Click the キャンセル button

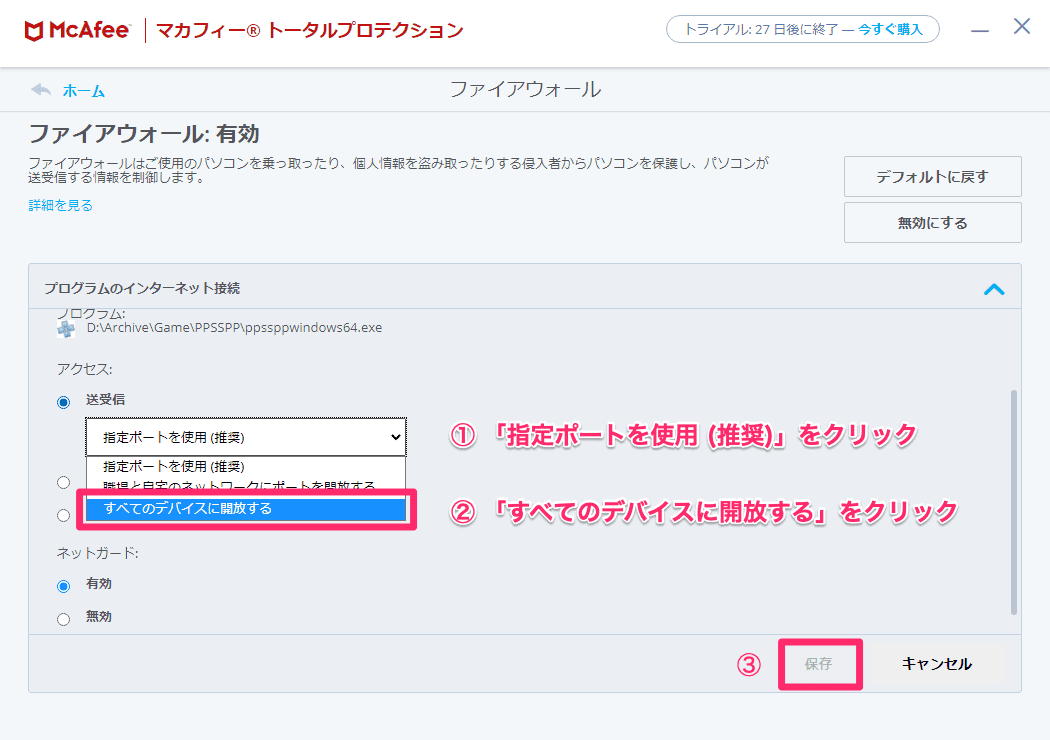pos(936,664)
